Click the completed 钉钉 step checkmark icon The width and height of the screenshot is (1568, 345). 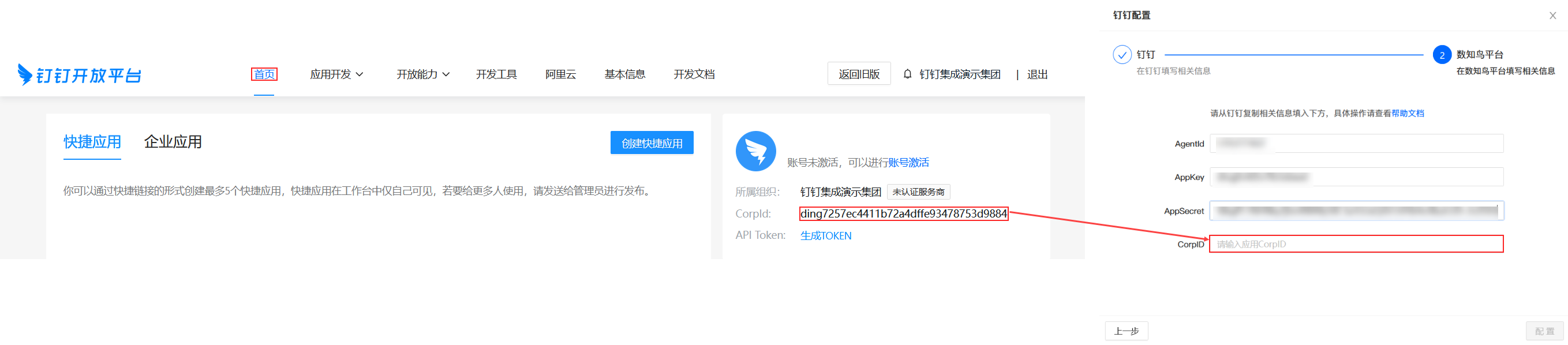[1122, 55]
